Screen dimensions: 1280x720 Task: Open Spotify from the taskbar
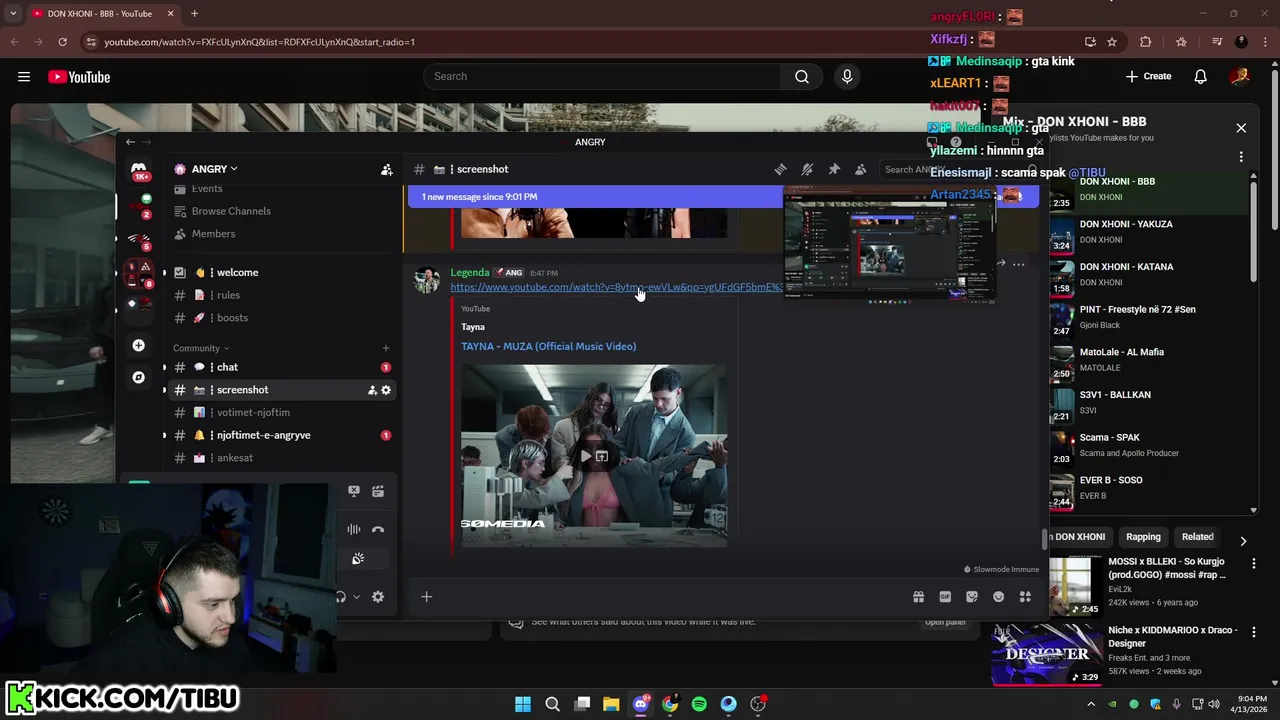tap(699, 704)
